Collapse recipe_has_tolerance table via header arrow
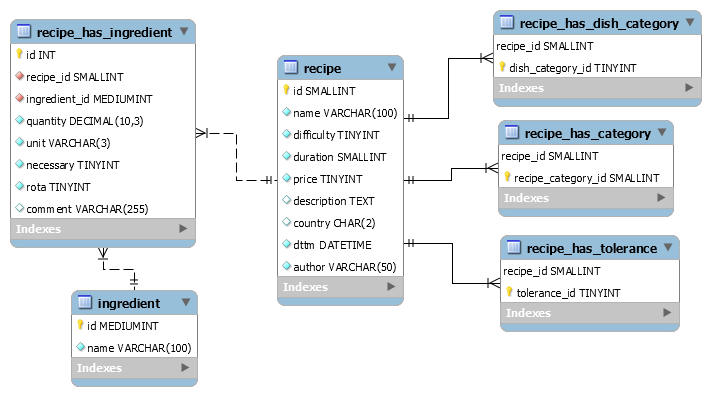Viewport: 711px width, 396px height. point(668,247)
